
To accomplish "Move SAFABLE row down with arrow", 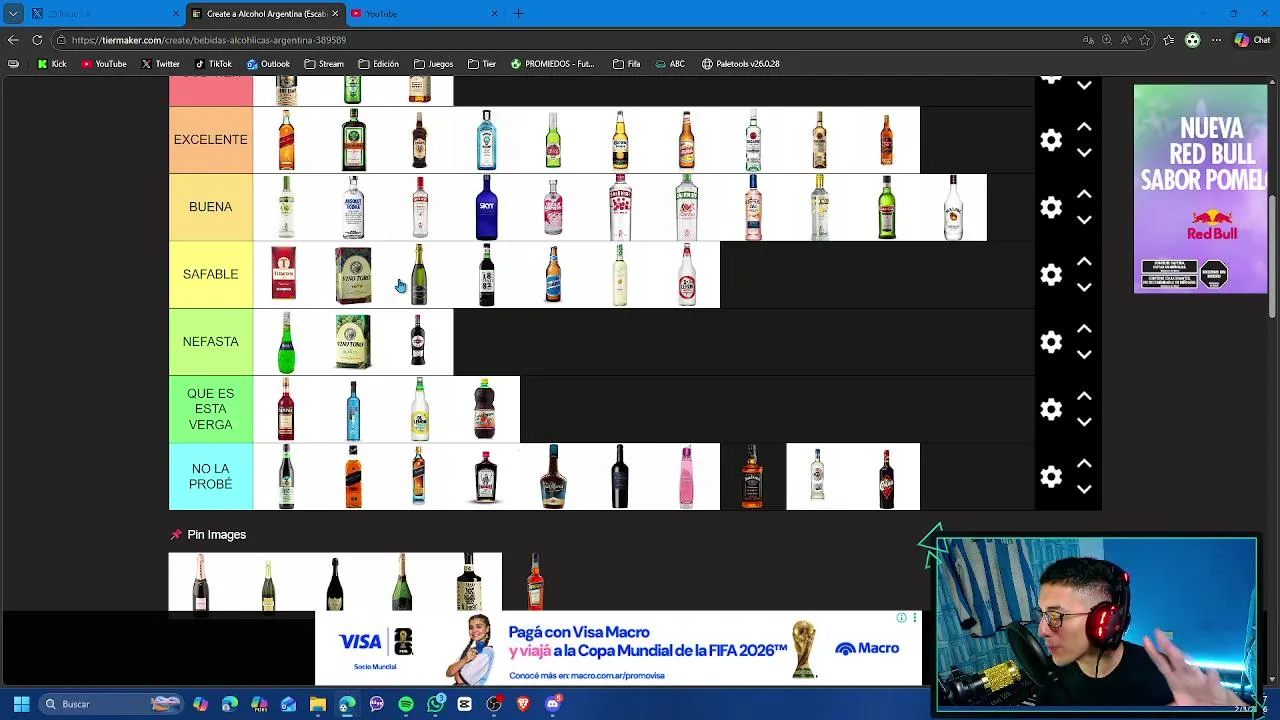I will coord(1084,287).
